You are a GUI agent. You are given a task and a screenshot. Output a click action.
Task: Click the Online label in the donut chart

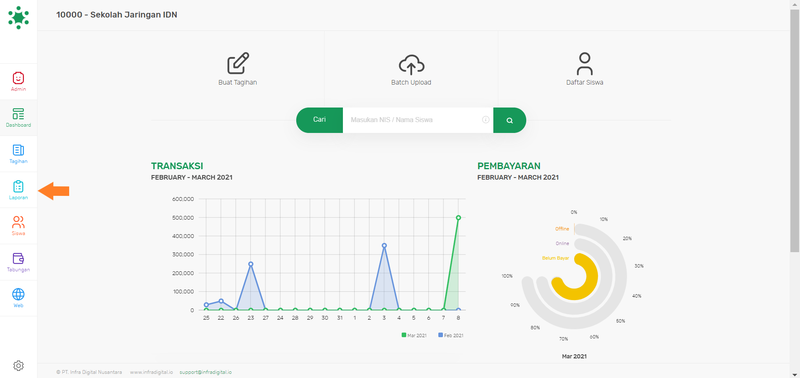pos(562,243)
